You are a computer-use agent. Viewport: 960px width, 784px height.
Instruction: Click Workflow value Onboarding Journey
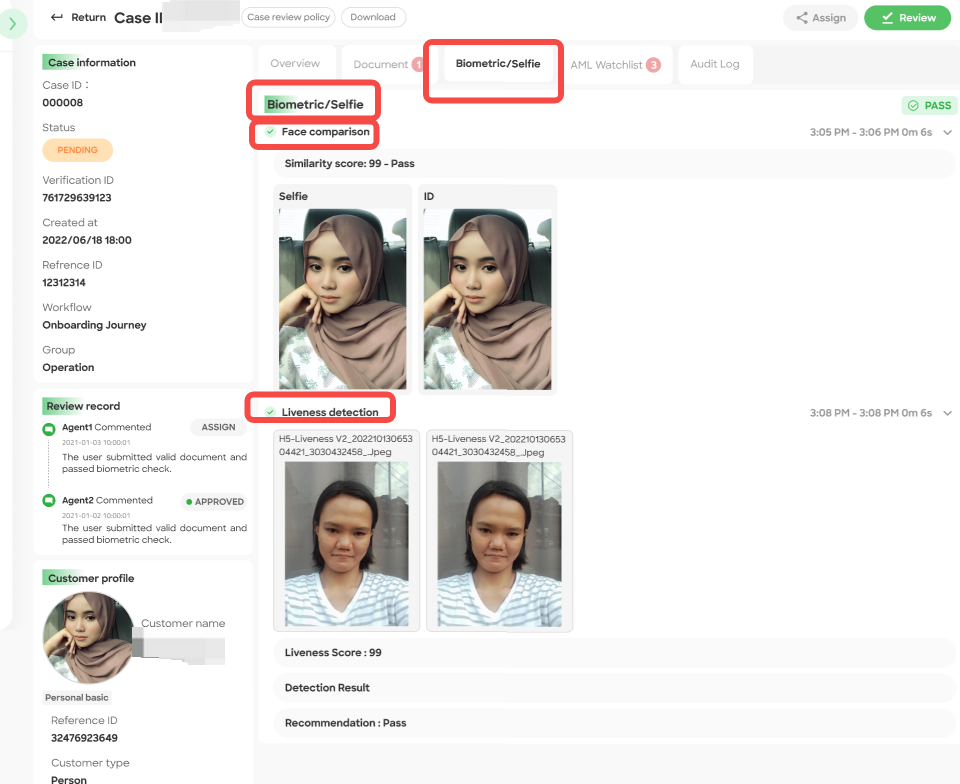coord(94,324)
